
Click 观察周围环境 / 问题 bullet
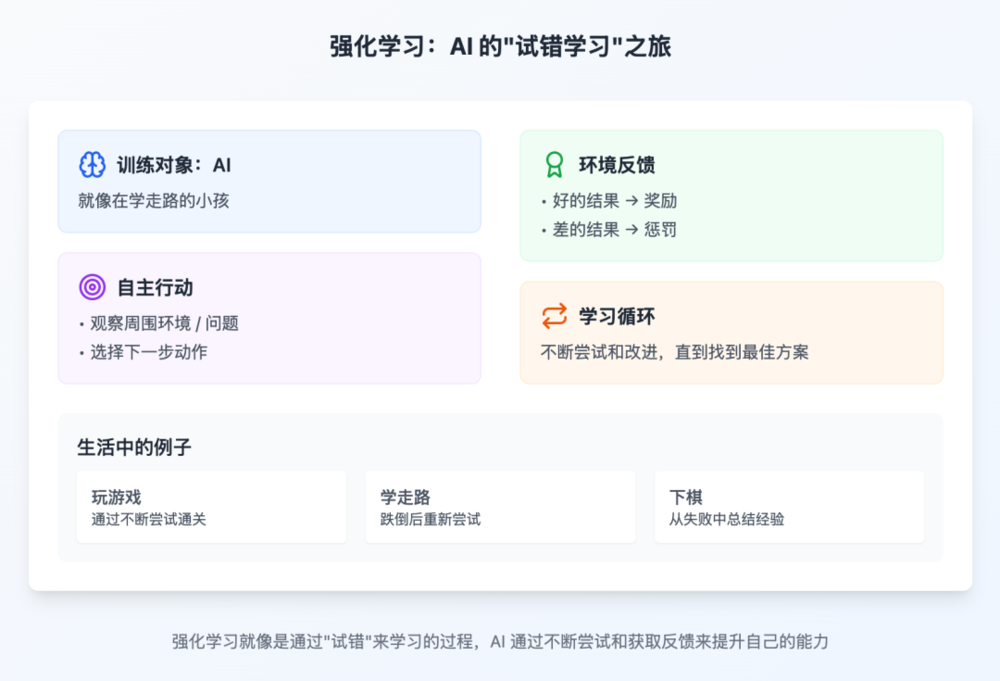(x=159, y=323)
